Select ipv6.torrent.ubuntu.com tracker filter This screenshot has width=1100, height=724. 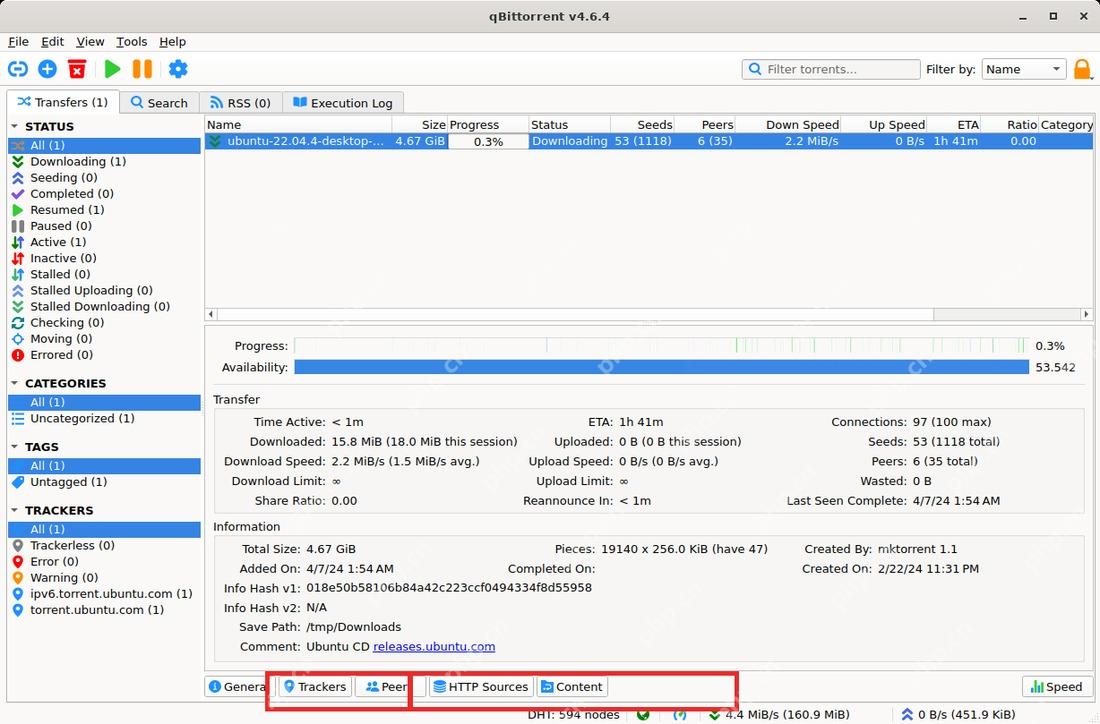coord(102,594)
